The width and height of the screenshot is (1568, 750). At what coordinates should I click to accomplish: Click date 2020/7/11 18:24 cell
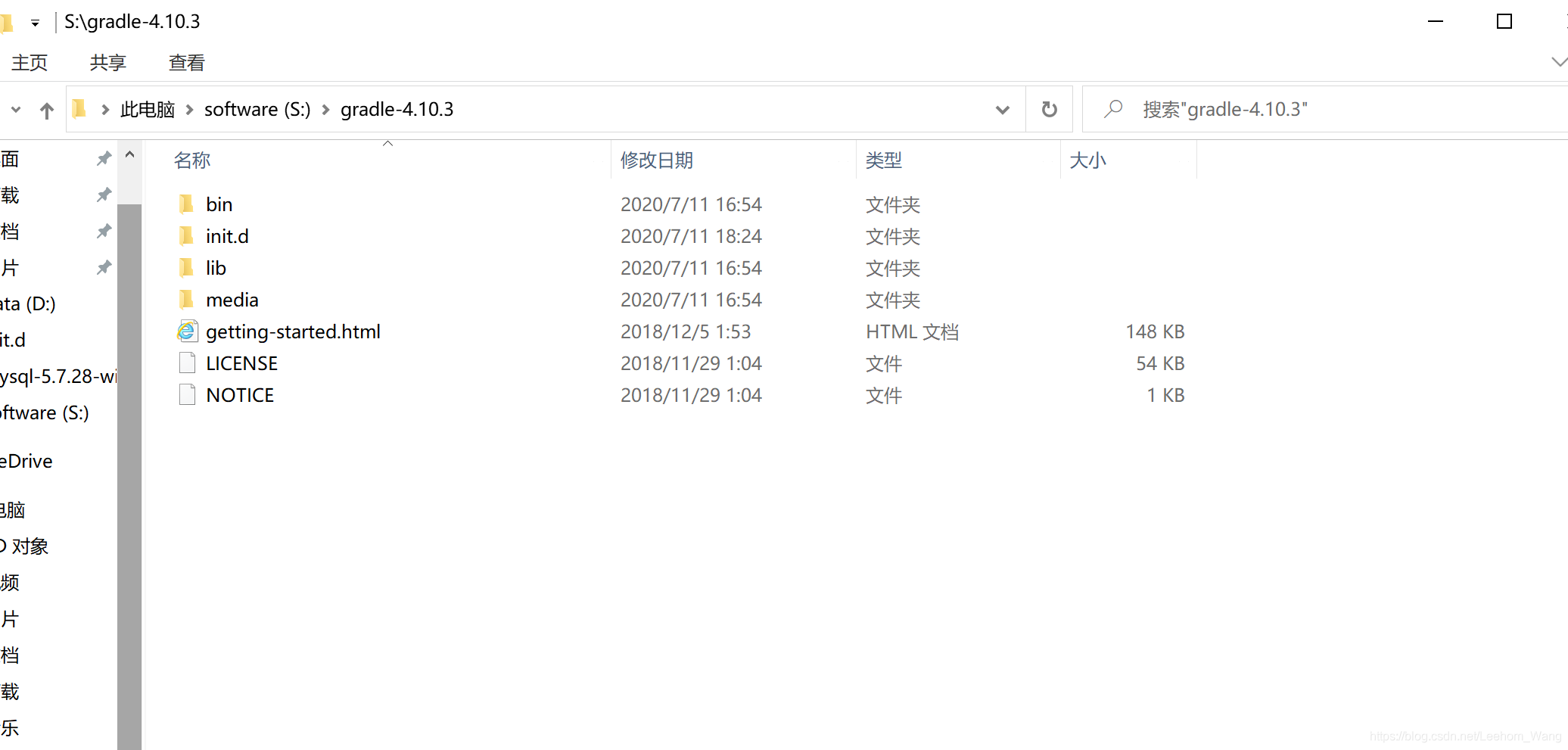pyautogui.click(x=691, y=236)
